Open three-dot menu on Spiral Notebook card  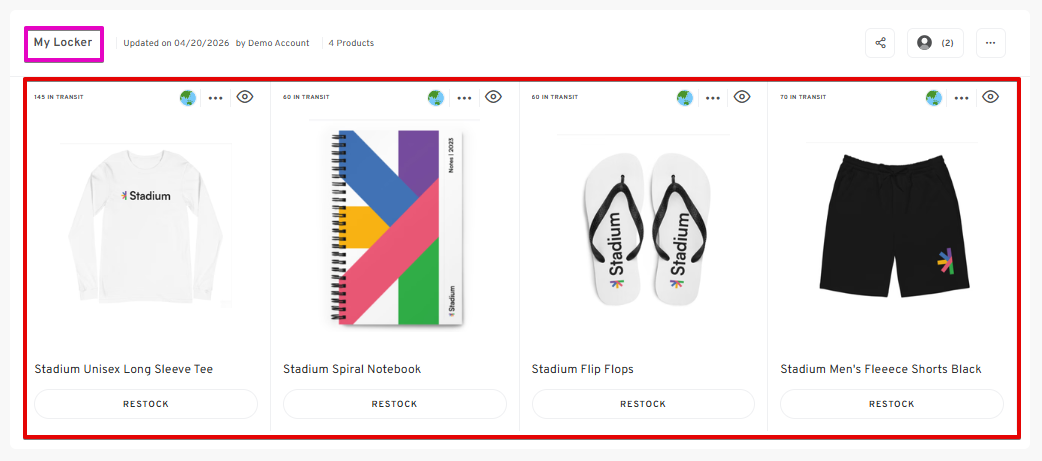[464, 98]
